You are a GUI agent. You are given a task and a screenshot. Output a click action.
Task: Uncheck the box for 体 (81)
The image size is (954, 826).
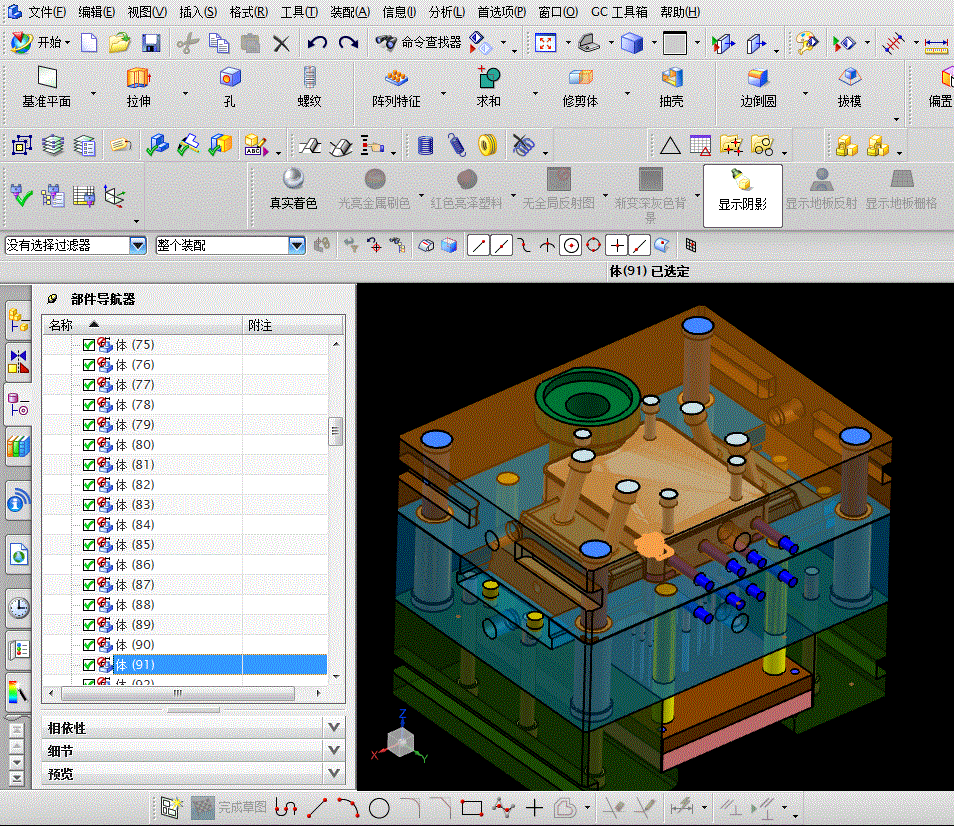tap(89, 465)
